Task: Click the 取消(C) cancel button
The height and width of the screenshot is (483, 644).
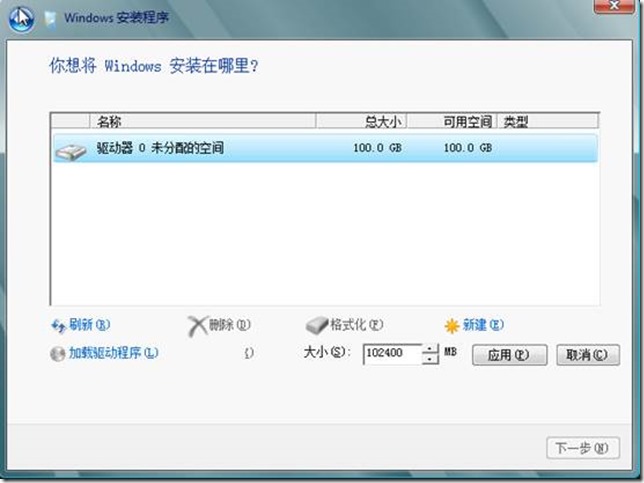Action: coord(588,355)
